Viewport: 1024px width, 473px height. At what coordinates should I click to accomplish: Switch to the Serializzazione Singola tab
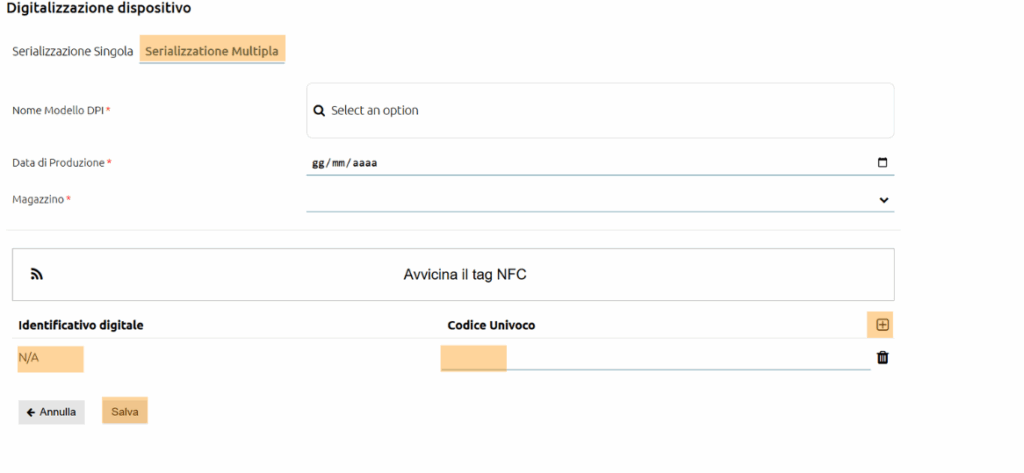point(73,51)
